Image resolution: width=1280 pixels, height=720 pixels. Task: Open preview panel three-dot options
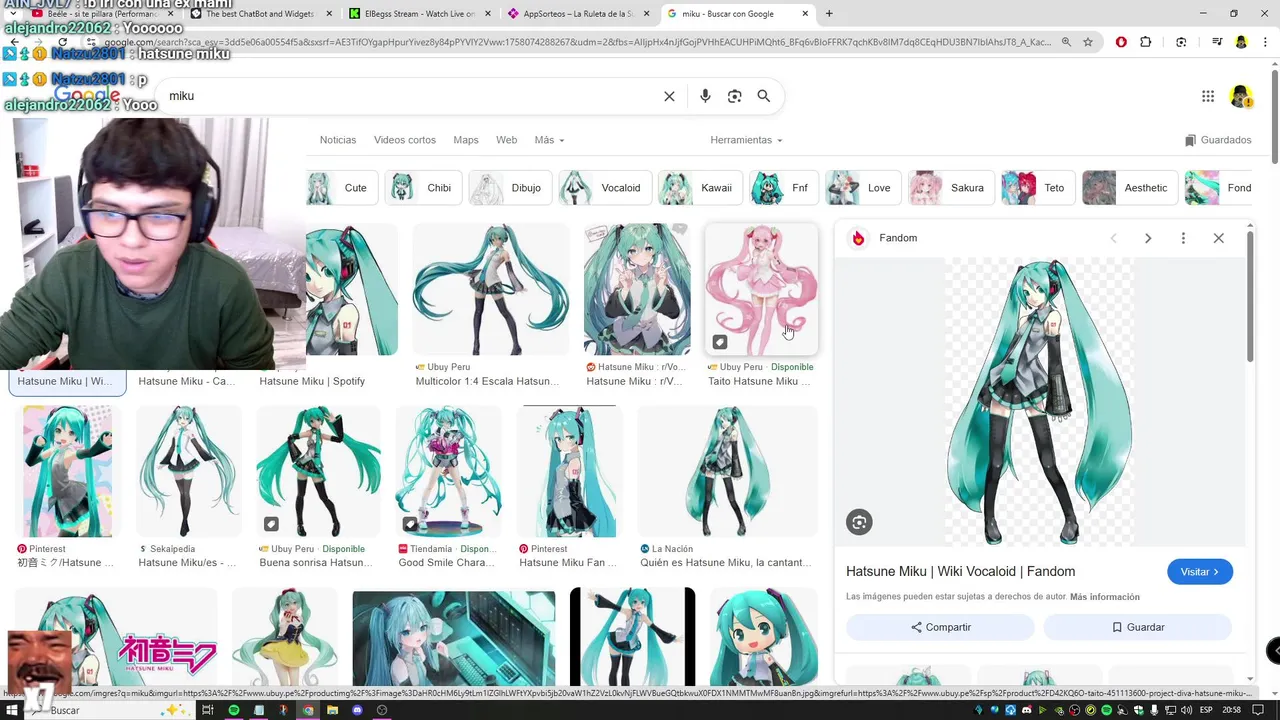[1183, 238]
